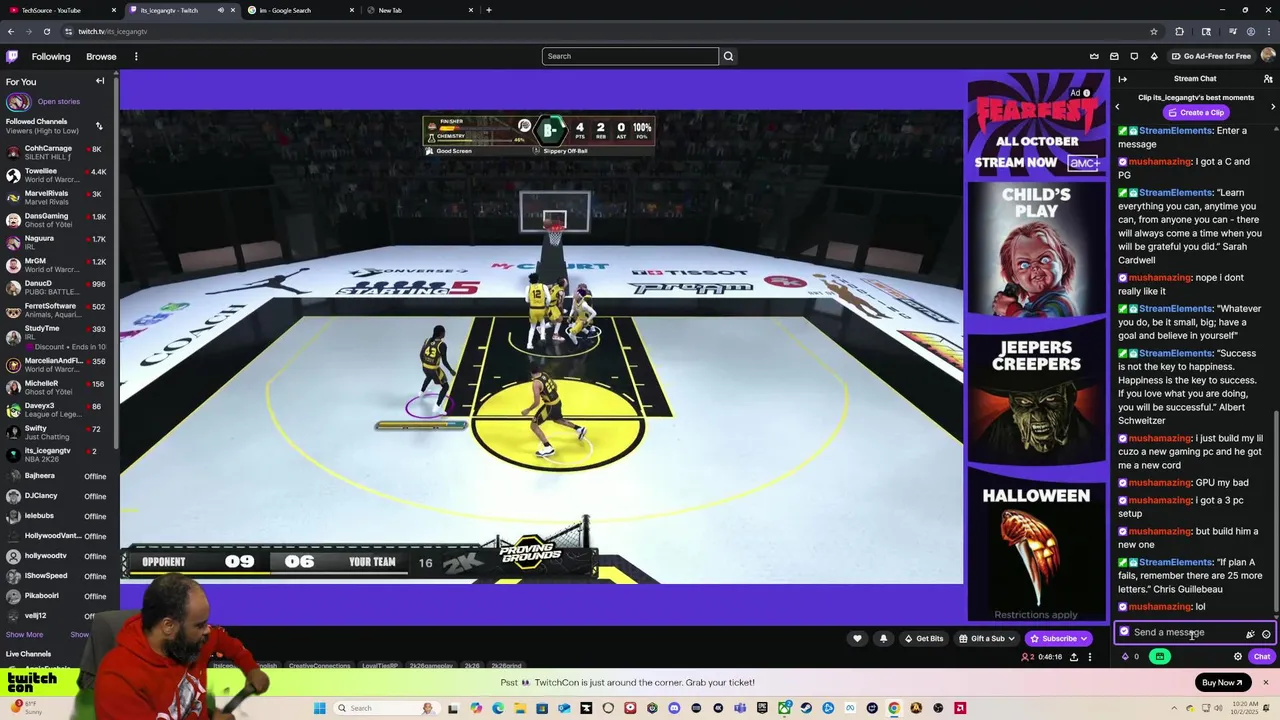1280x720 pixels.
Task: Click the chat scrollbar
Action: (x=1277, y=510)
